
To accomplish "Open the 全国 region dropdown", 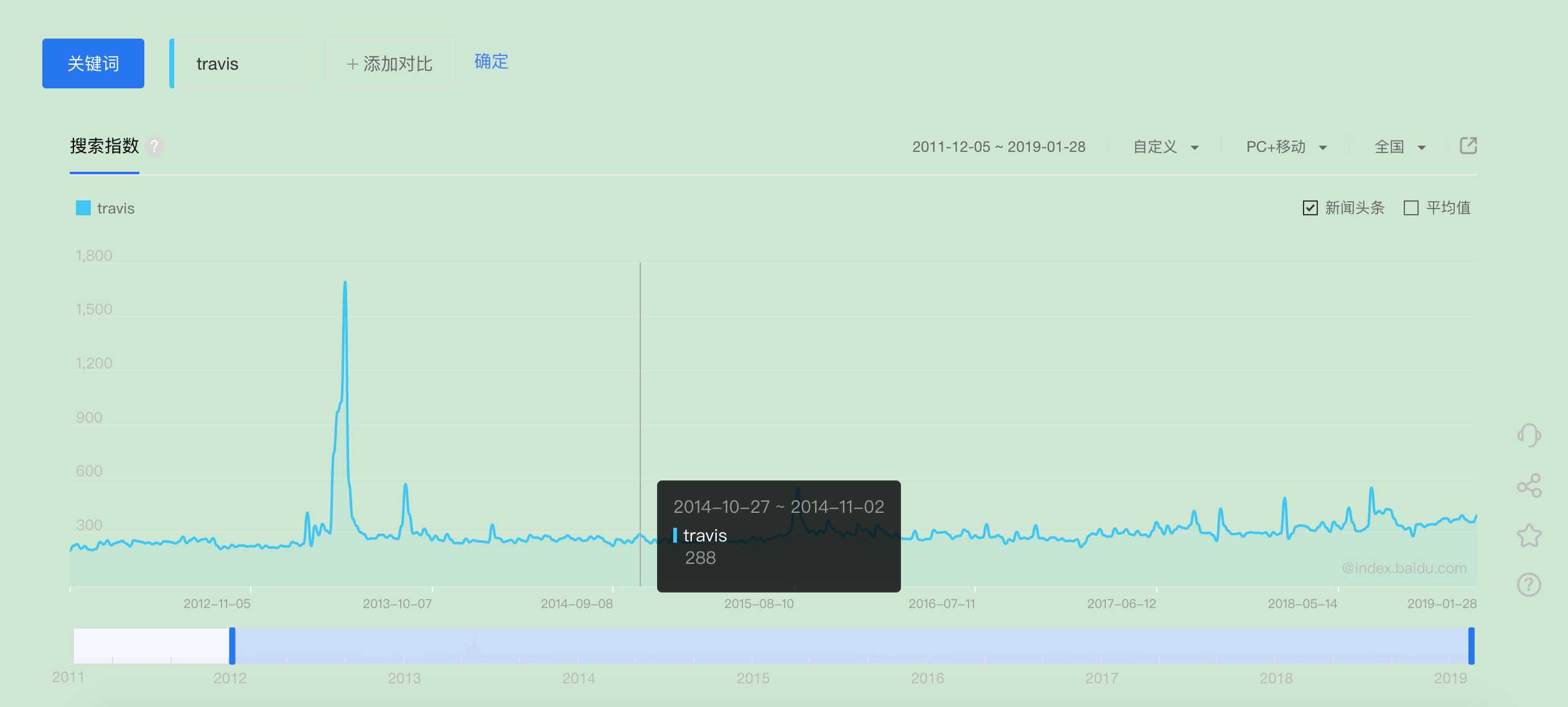I will 1400,147.
